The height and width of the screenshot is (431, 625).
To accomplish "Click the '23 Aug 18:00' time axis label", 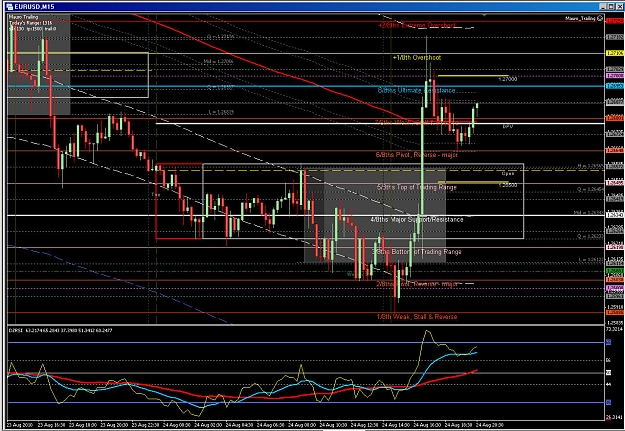I will point(83,425).
